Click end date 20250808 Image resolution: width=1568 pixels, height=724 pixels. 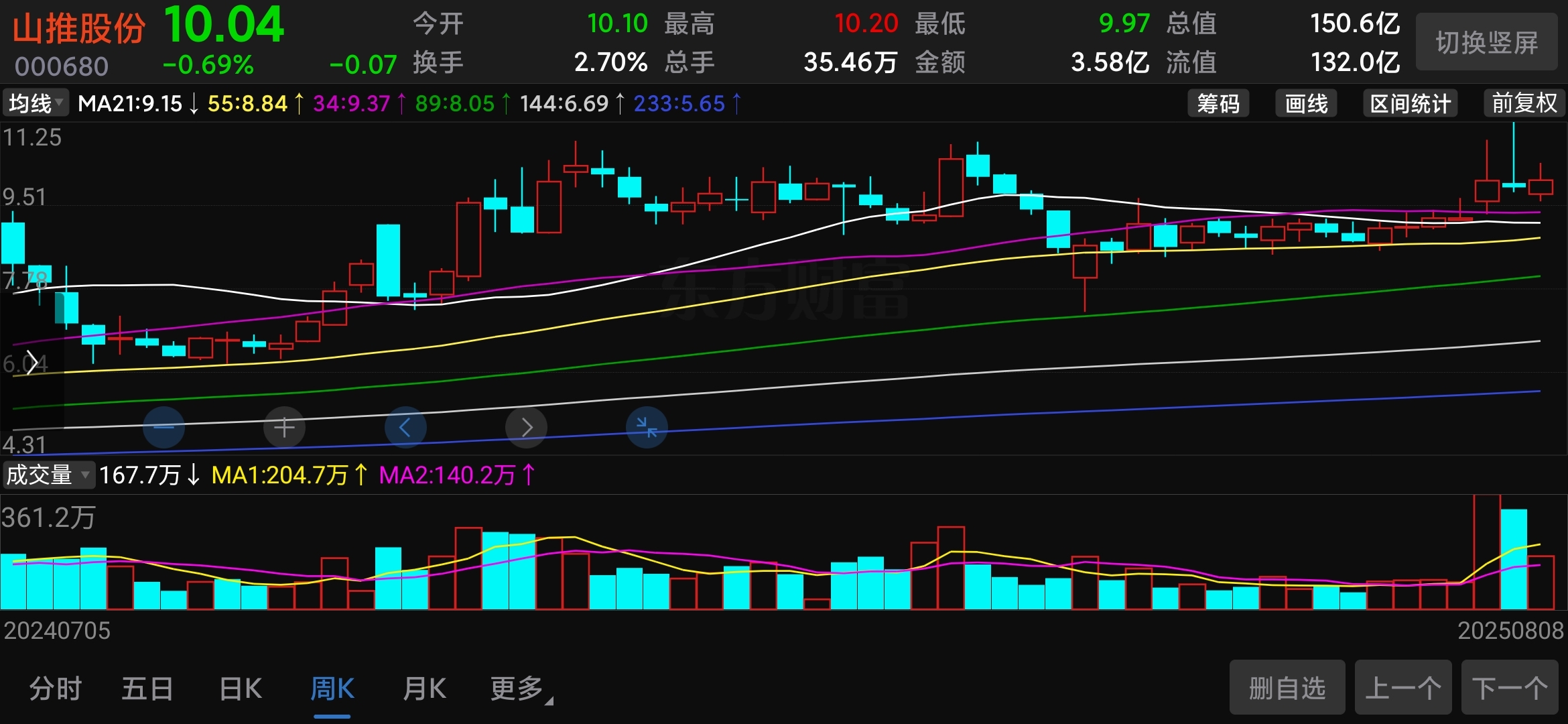coord(1510,630)
